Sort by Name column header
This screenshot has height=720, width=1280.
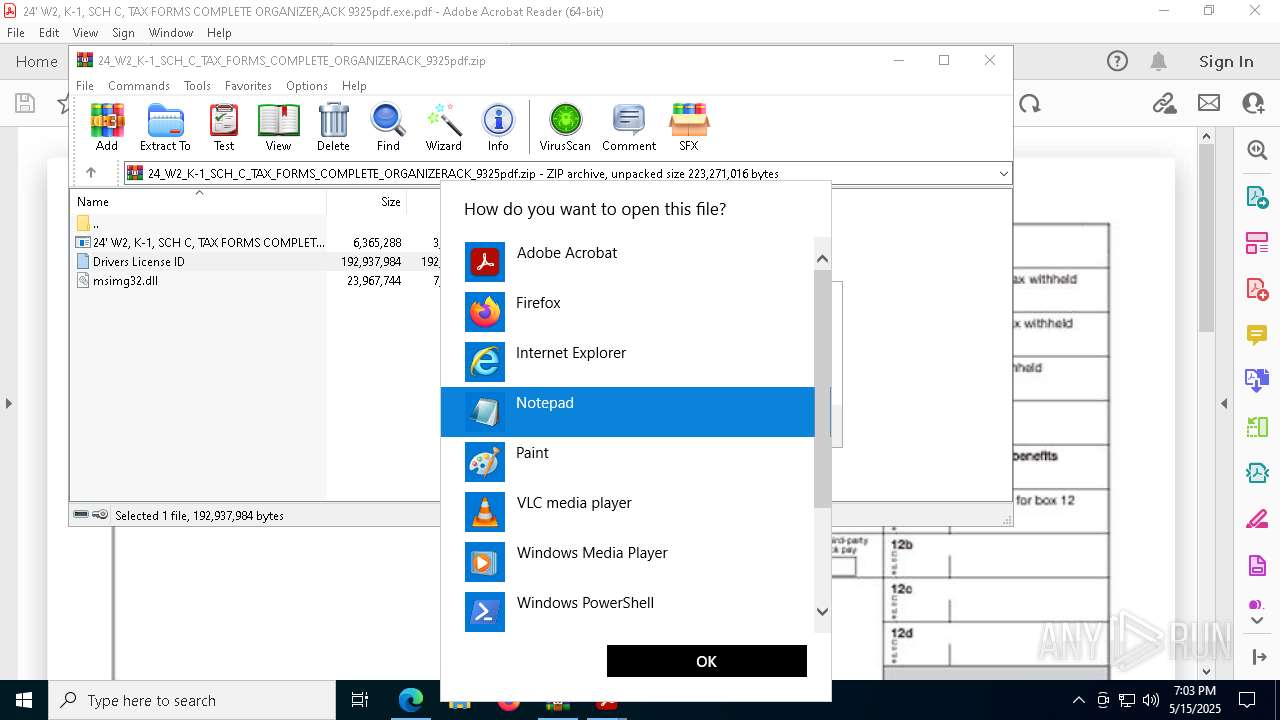(198, 201)
